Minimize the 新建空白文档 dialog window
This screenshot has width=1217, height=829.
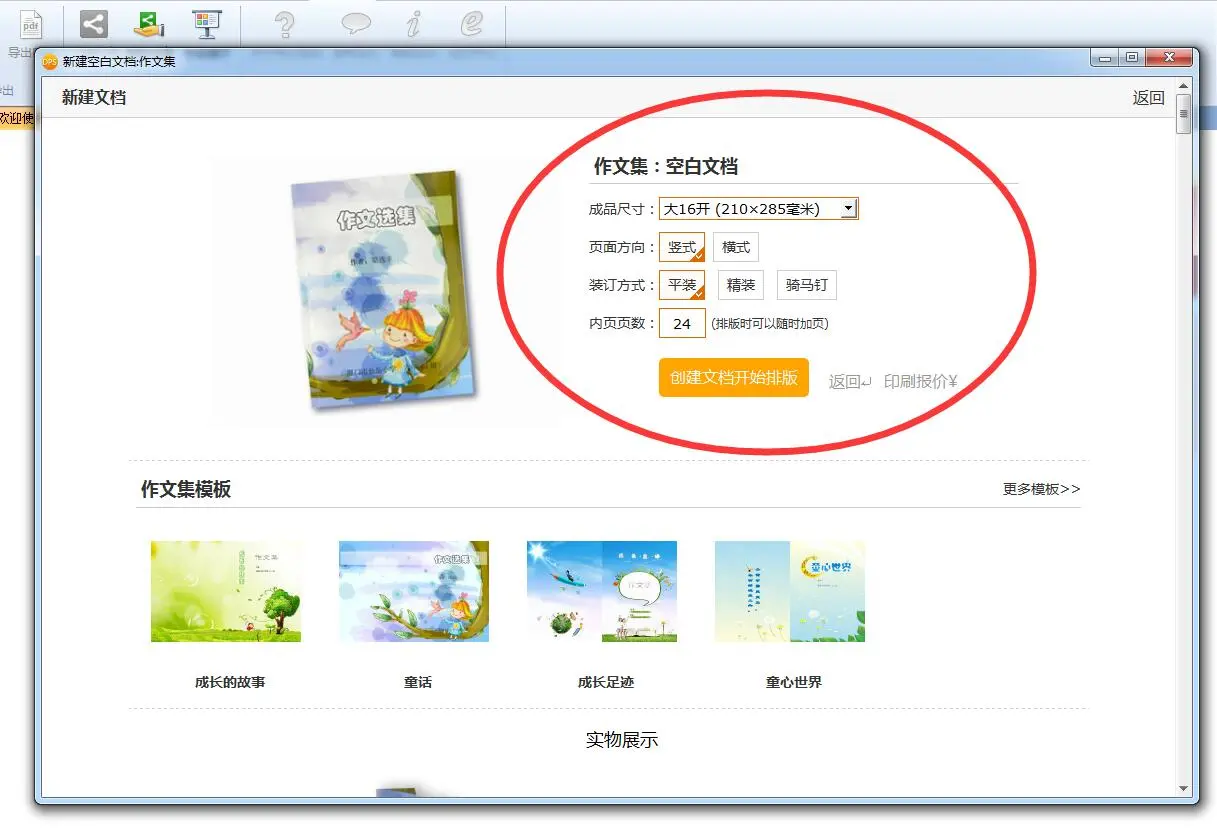pos(1105,59)
